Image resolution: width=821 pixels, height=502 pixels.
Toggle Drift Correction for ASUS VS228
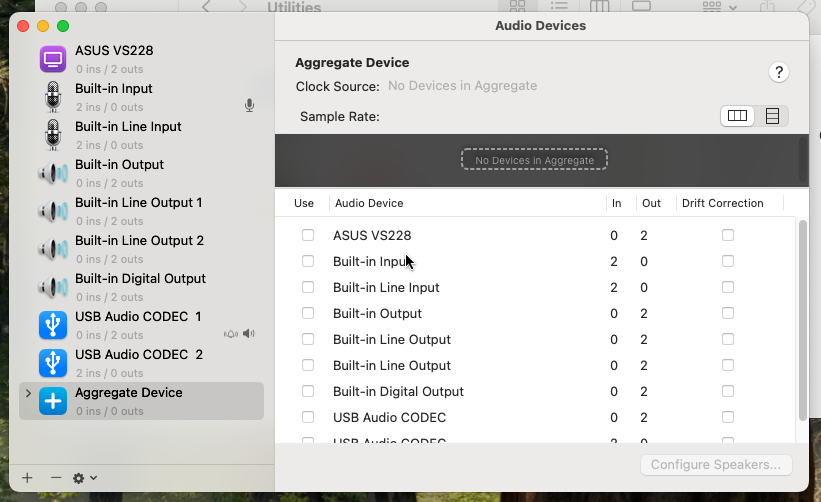[x=728, y=235]
